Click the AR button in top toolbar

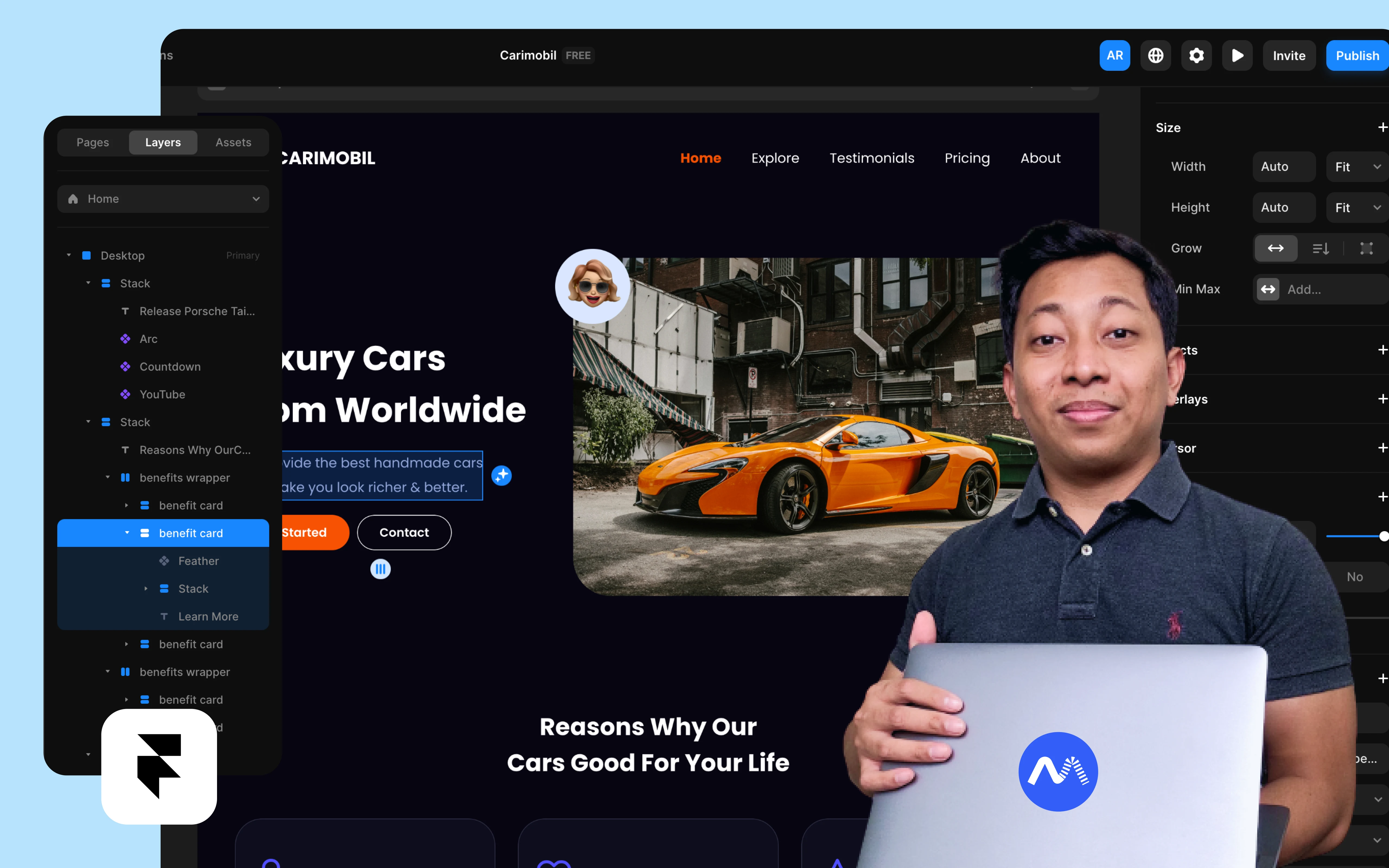click(x=1115, y=55)
